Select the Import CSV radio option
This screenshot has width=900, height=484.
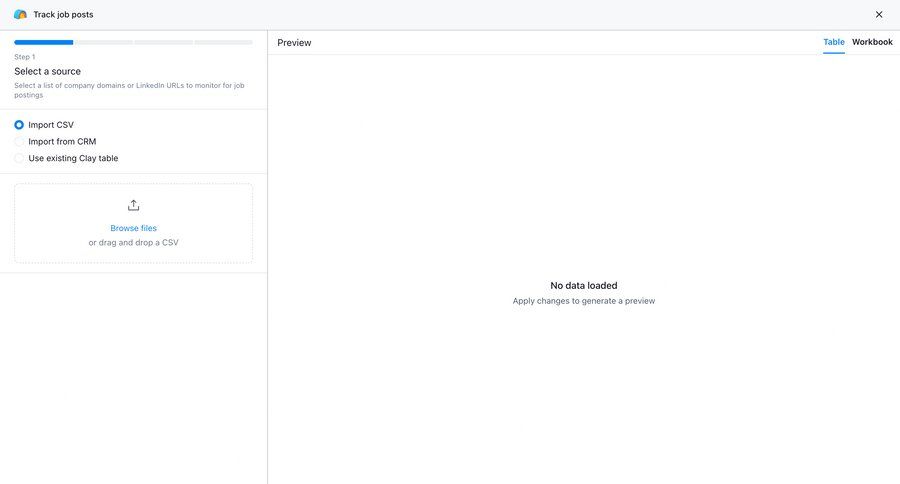tap(19, 125)
